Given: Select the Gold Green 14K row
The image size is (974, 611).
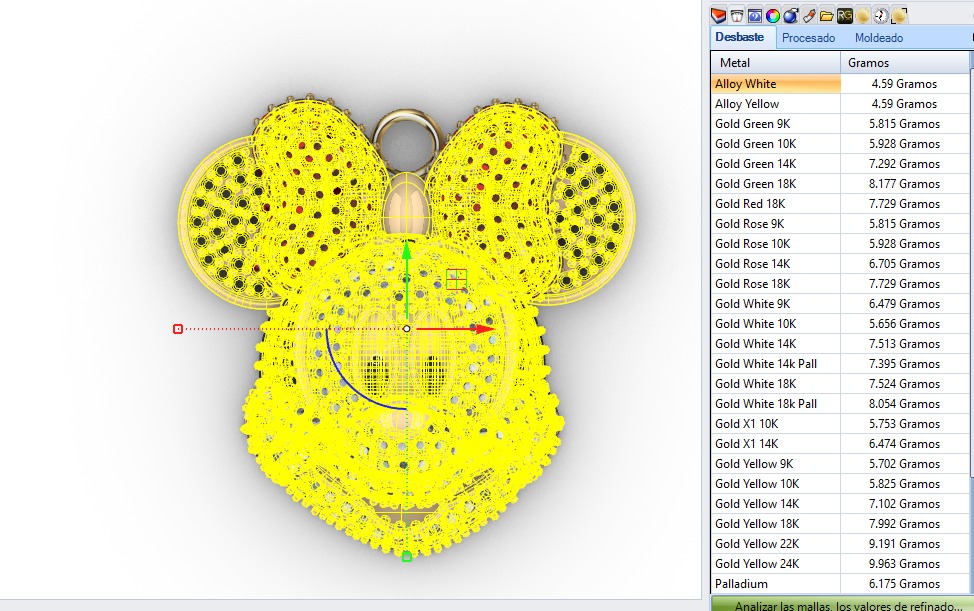Looking at the screenshot, I should pyautogui.click(x=840, y=164).
